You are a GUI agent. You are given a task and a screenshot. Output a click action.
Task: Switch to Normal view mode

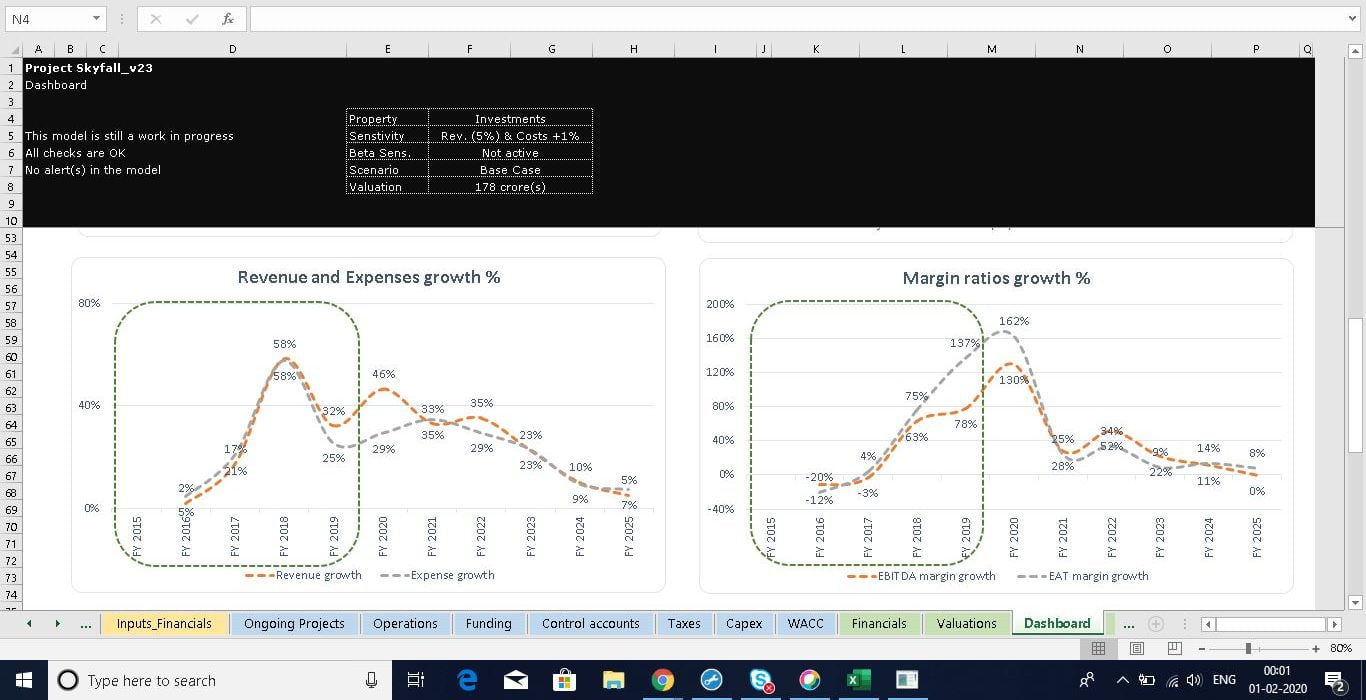1098,649
